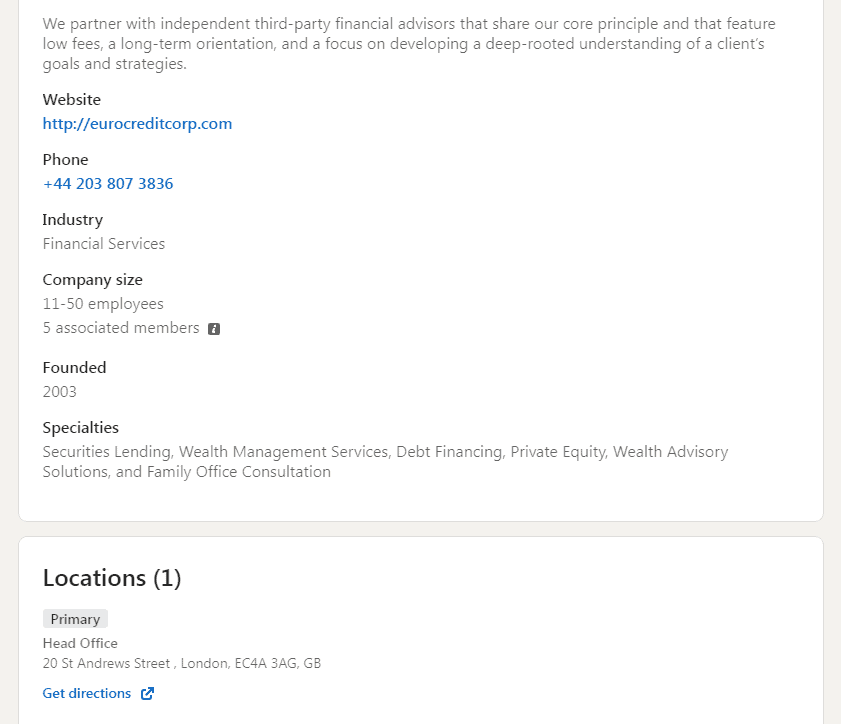
Task: Click the Financial Services industry value
Action: click(x=104, y=244)
